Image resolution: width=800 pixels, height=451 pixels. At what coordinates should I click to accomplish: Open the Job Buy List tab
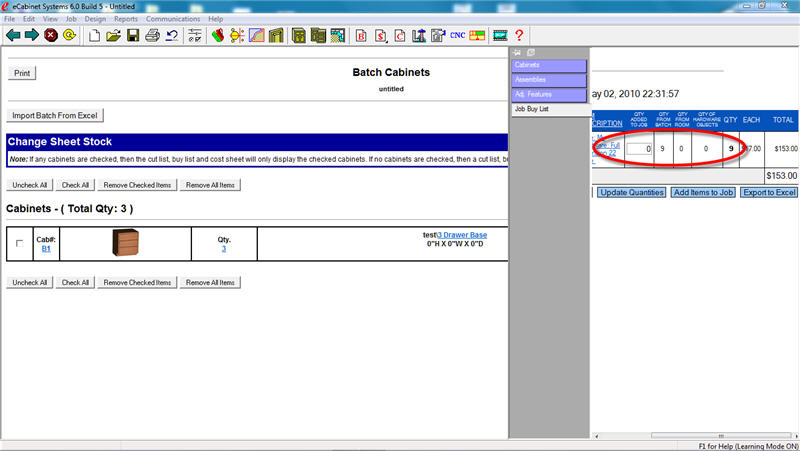pyautogui.click(x=549, y=108)
